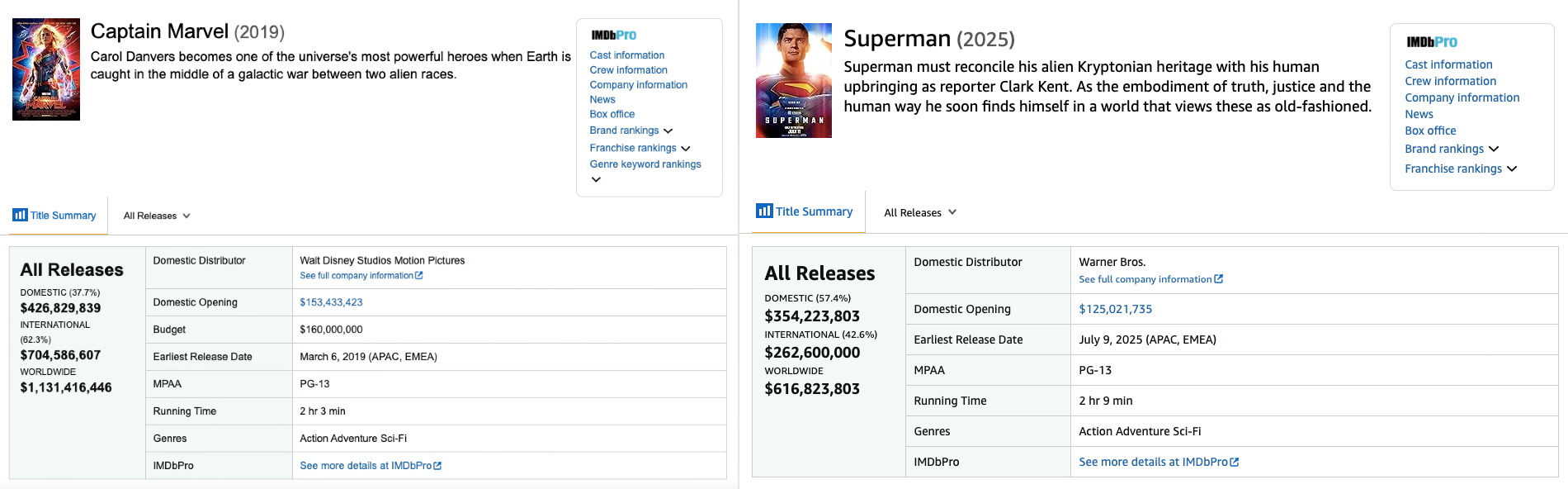Expand Brand rankings under Captain Marvel
This screenshot has height=489, width=1568.
point(668,131)
